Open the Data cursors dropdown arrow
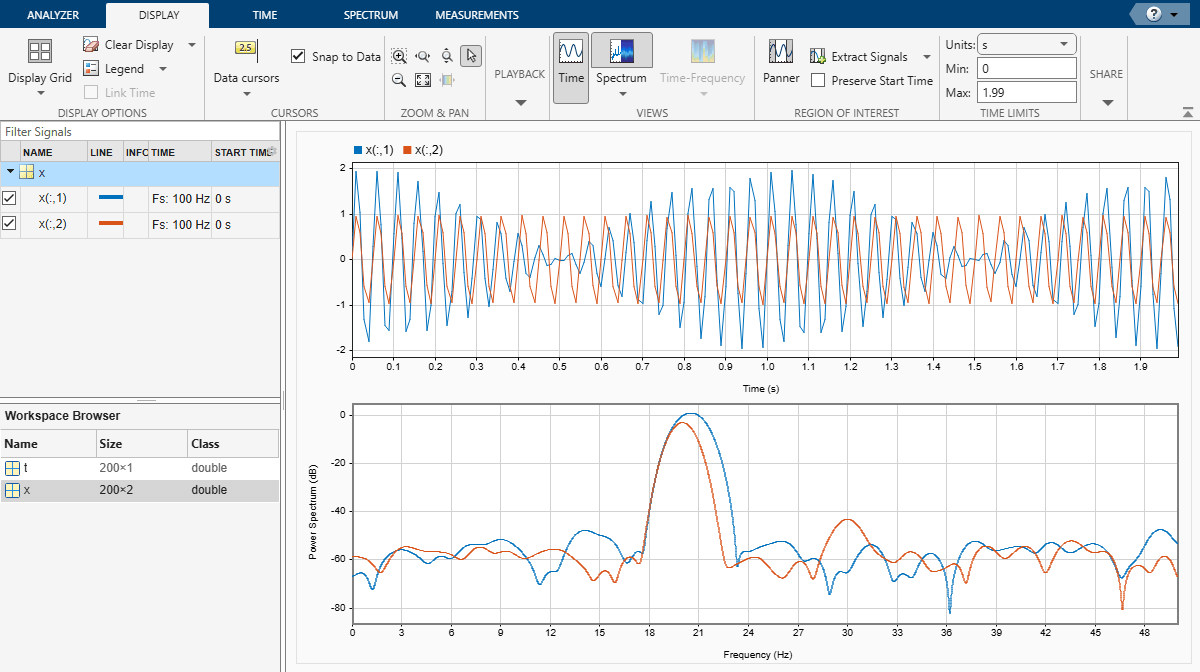 pyautogui.click(x=246, y=93)
